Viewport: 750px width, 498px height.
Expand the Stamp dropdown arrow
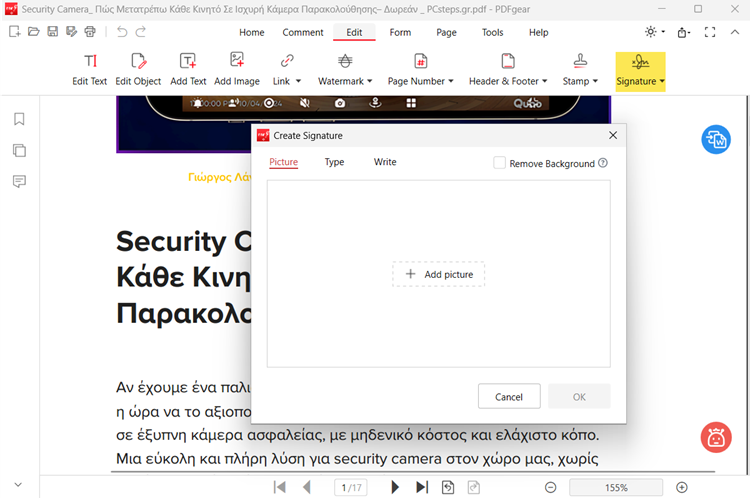tap(595, 81)
